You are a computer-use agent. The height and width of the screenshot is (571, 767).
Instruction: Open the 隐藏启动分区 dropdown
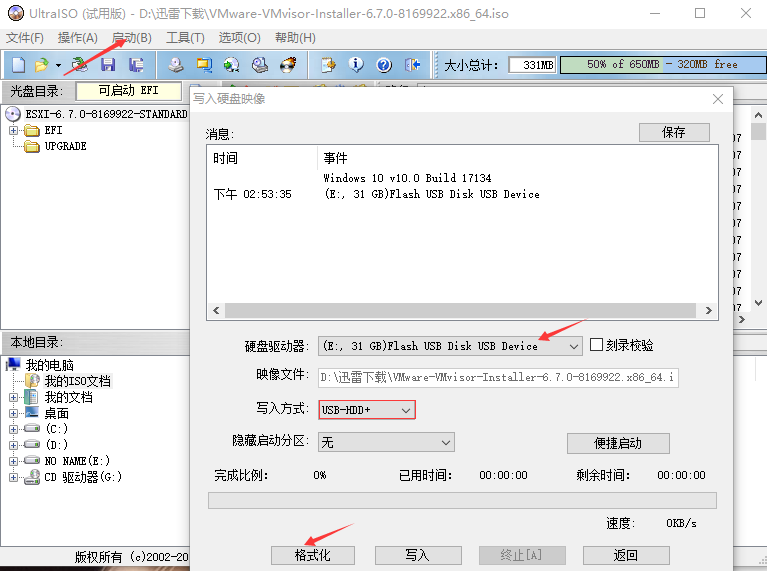click(386, 442)
